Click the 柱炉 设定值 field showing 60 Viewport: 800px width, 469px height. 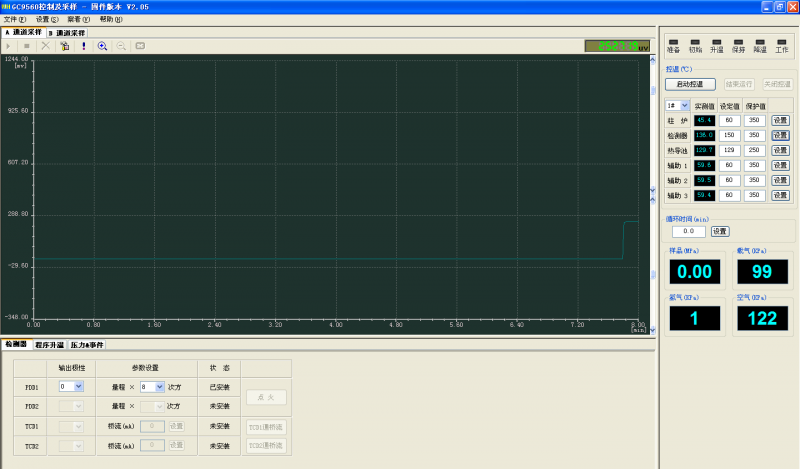729,120
